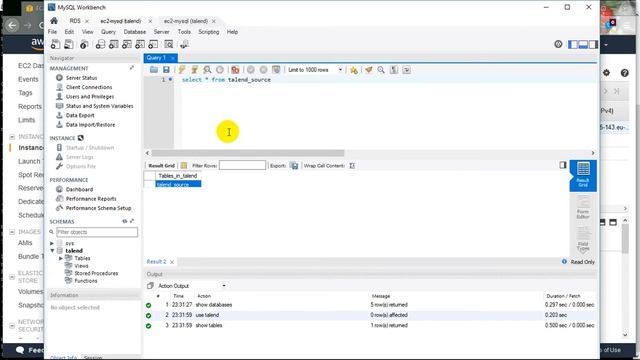Click the search table data icon
The width and height of the screenshot is (640, 360).
pyautogui.click(x=169, y=44)
